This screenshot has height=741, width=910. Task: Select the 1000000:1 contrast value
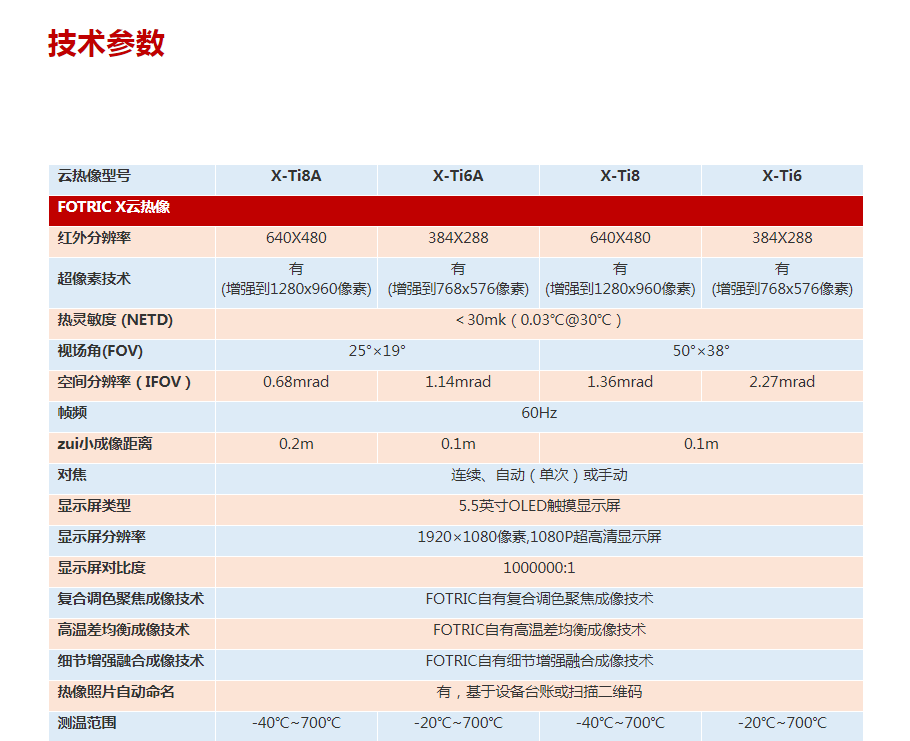(x=539, y=568)
